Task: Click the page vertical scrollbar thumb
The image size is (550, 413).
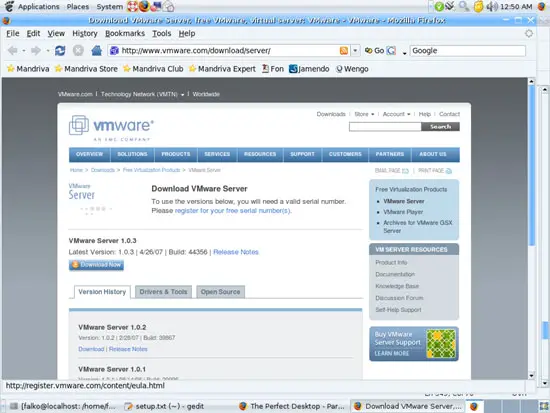Action: tap(531, 165)
